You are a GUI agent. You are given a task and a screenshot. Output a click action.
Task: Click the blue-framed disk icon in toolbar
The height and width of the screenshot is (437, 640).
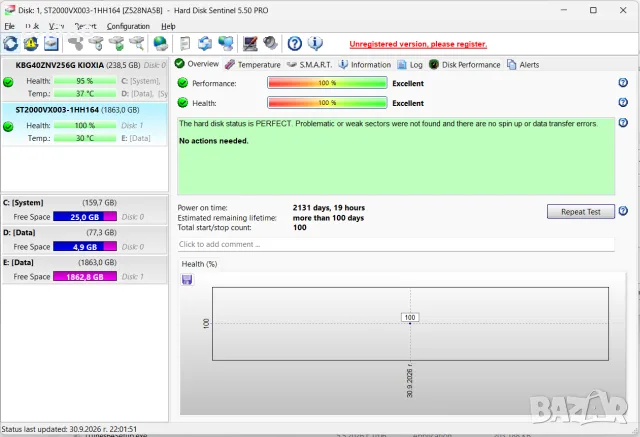pos(51,43)
